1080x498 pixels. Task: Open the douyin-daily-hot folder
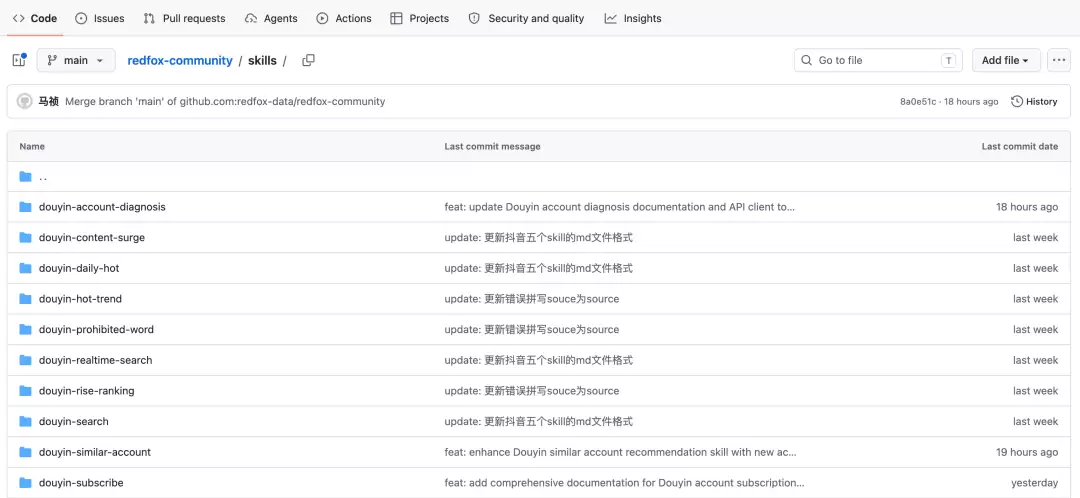pyautogui.click(x=79, y=268)
